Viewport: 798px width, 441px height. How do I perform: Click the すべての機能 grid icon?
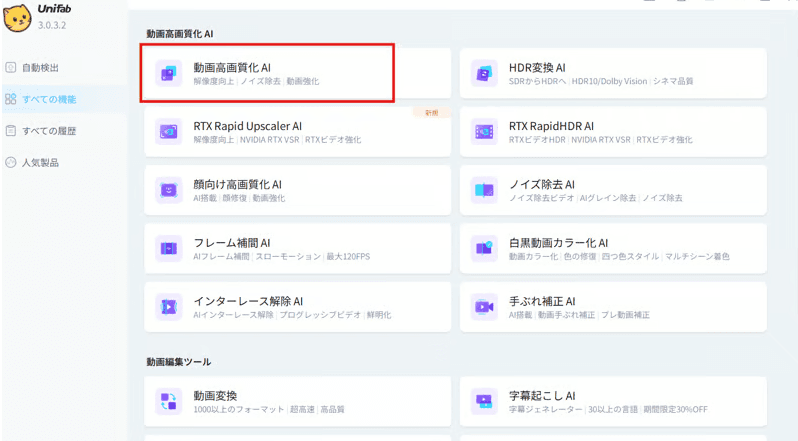[11, 99]
